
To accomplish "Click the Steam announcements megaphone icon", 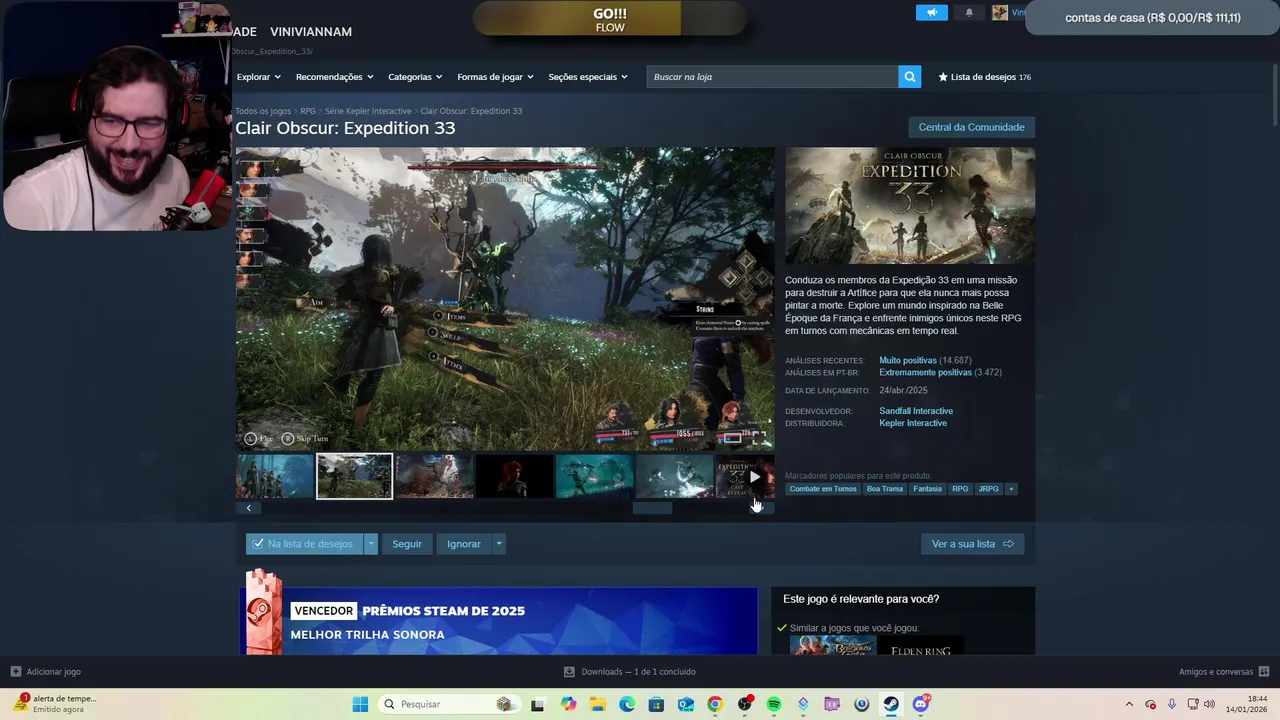I will (931, 13).
